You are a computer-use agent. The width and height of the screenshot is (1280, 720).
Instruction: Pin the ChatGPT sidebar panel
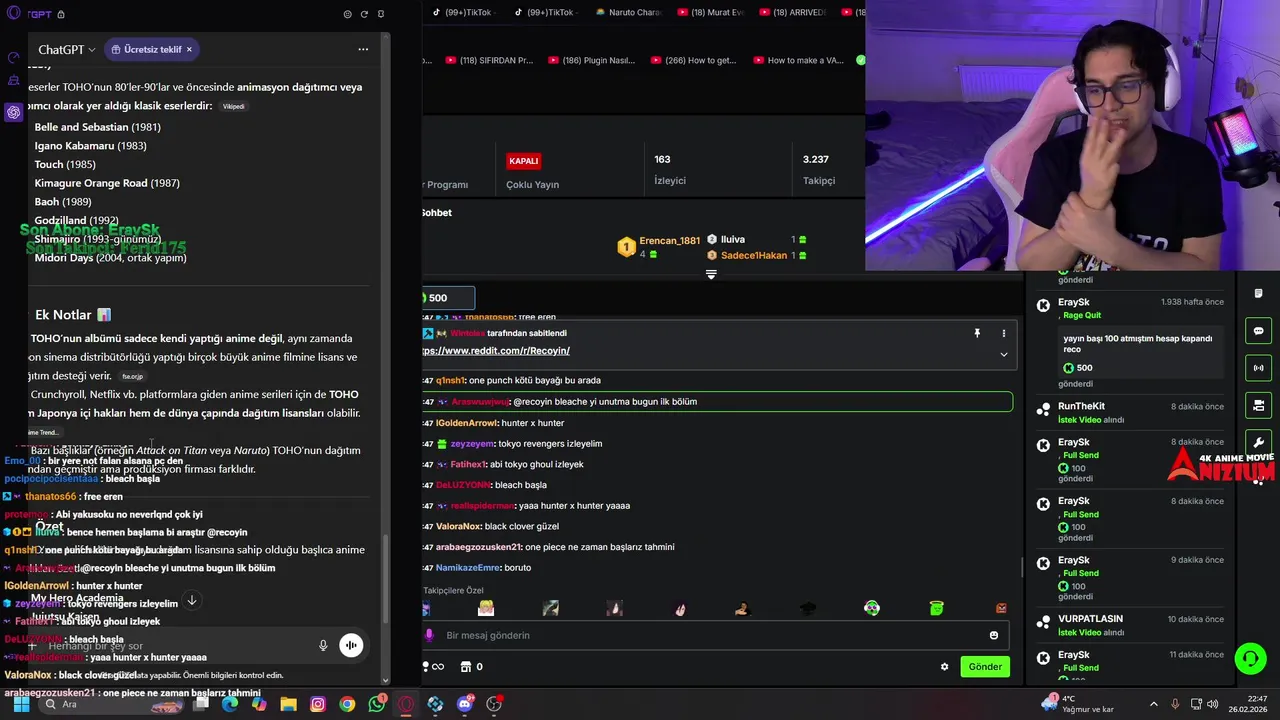[x=381, y=14]
